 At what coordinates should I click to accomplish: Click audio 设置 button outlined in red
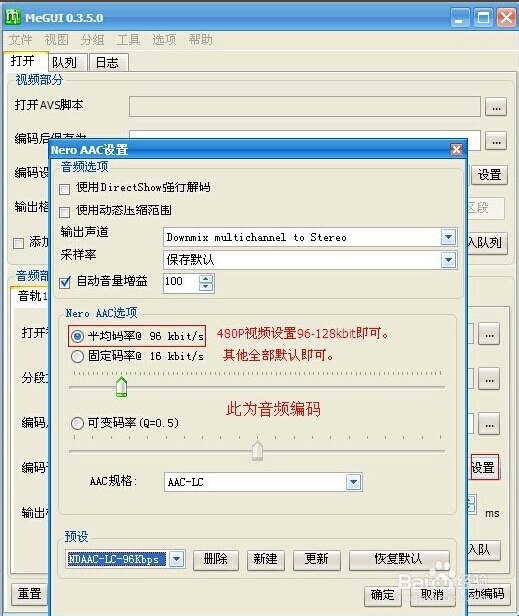coord(485,468)
